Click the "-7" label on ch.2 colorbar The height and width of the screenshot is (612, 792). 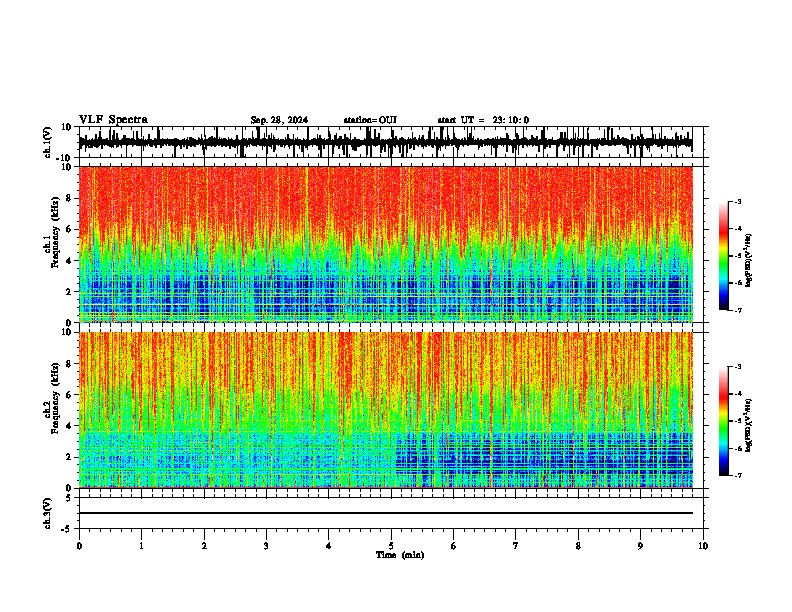(x=737, y=475)
